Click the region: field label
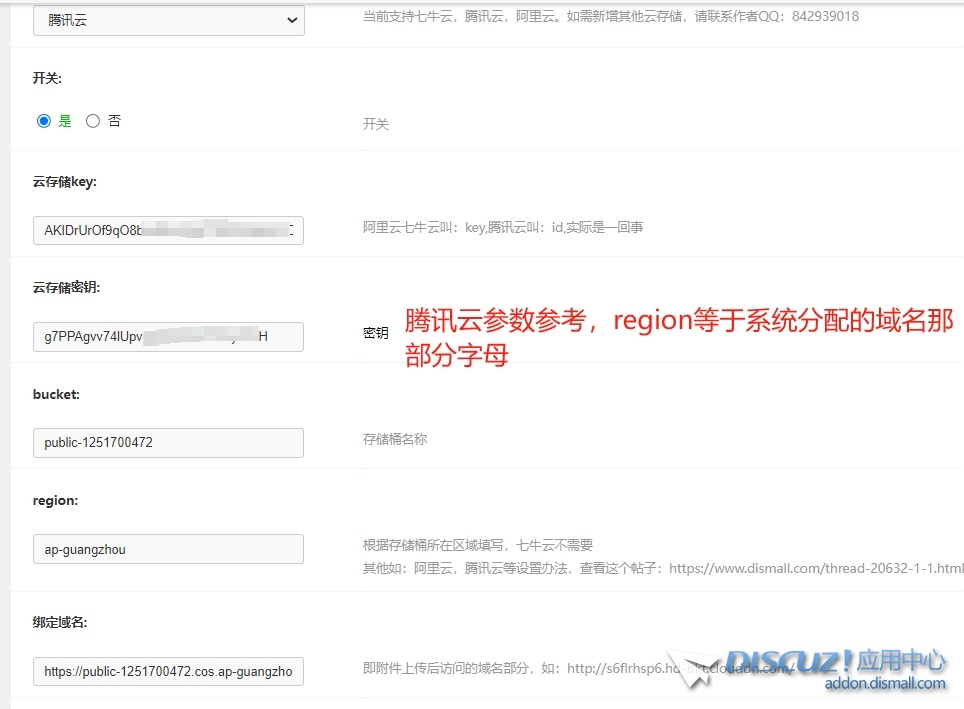The height and width of the screenshot is (709, 964). click(55, 500)
